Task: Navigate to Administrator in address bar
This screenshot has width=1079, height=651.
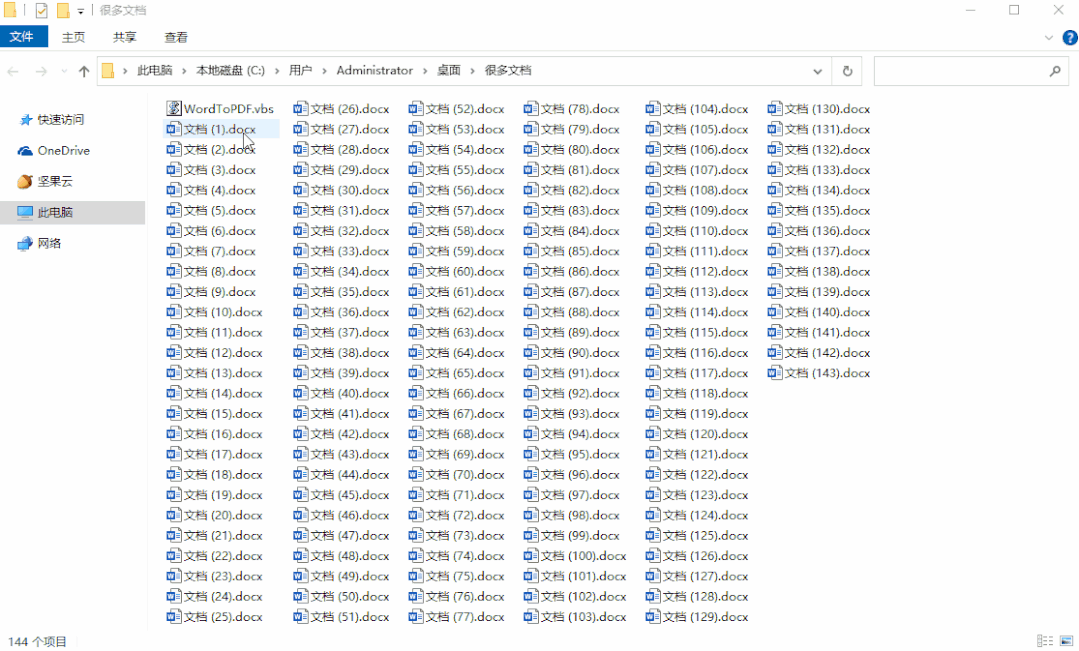Action: (374, 70)
